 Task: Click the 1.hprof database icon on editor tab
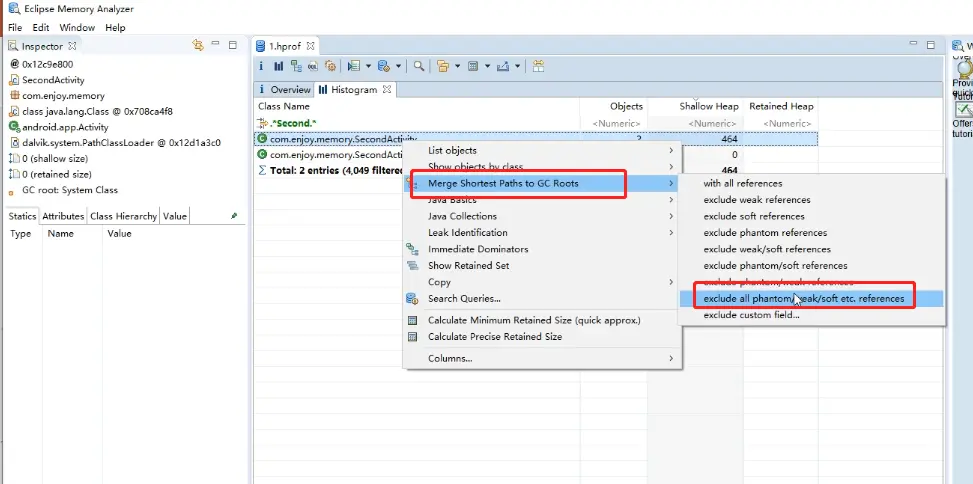[x=261, y=45]
